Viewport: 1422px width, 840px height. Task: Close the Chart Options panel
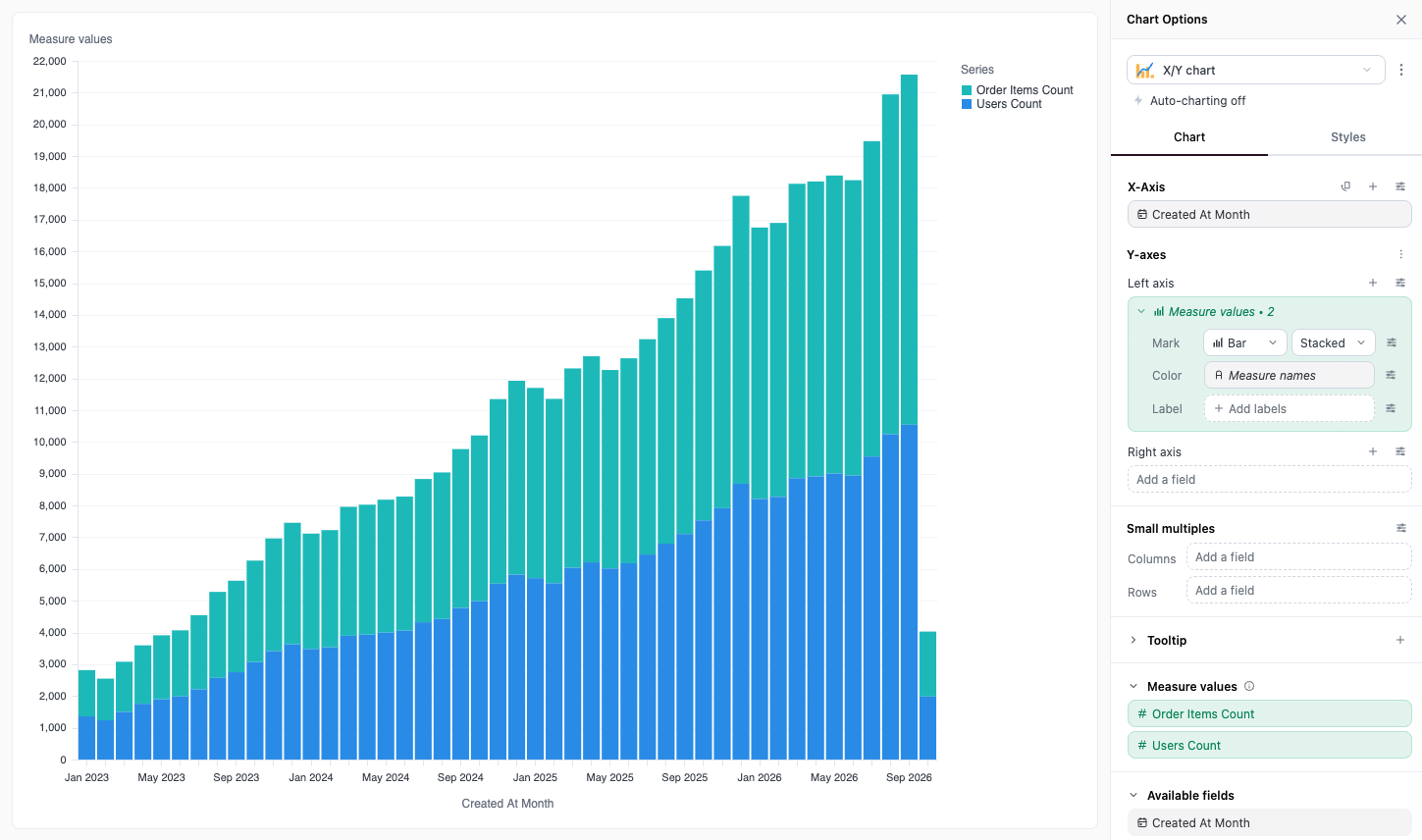(1401, 20)
